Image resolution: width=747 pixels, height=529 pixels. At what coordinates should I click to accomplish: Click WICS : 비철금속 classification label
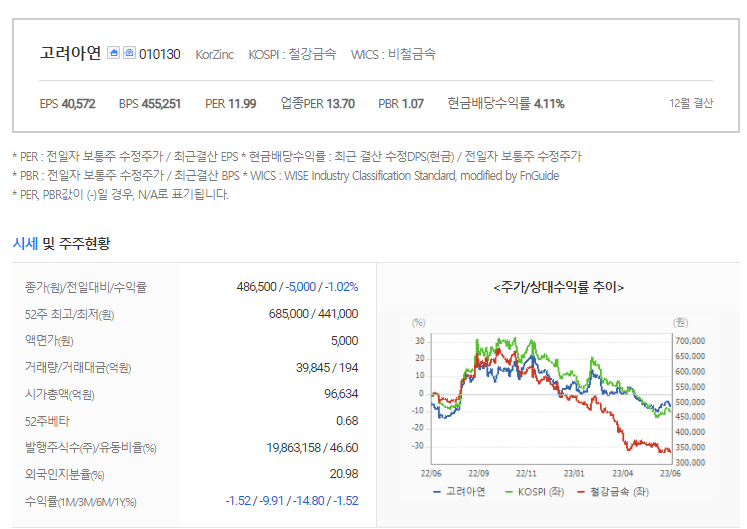393,54
